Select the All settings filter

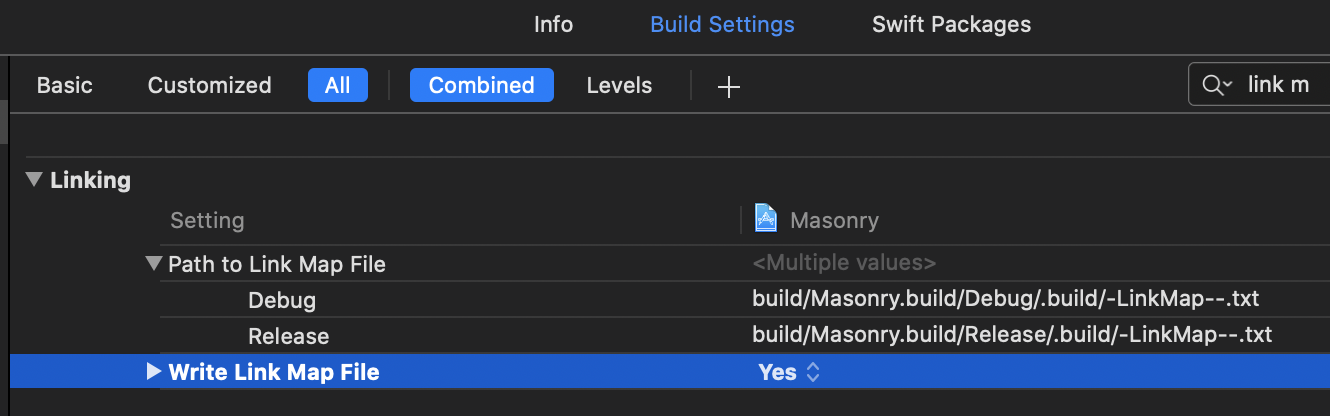(338, 86)
